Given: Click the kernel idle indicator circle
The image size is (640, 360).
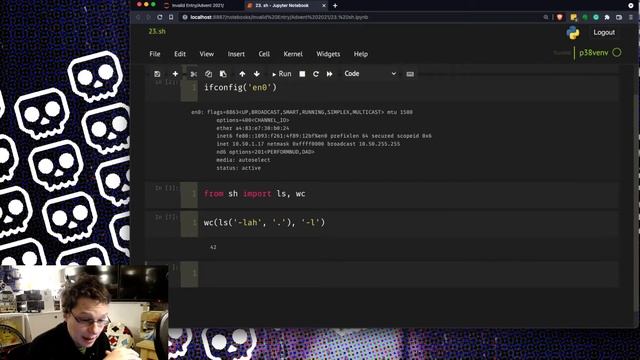Looking at the screenshot, I should (x=617, y=52).
